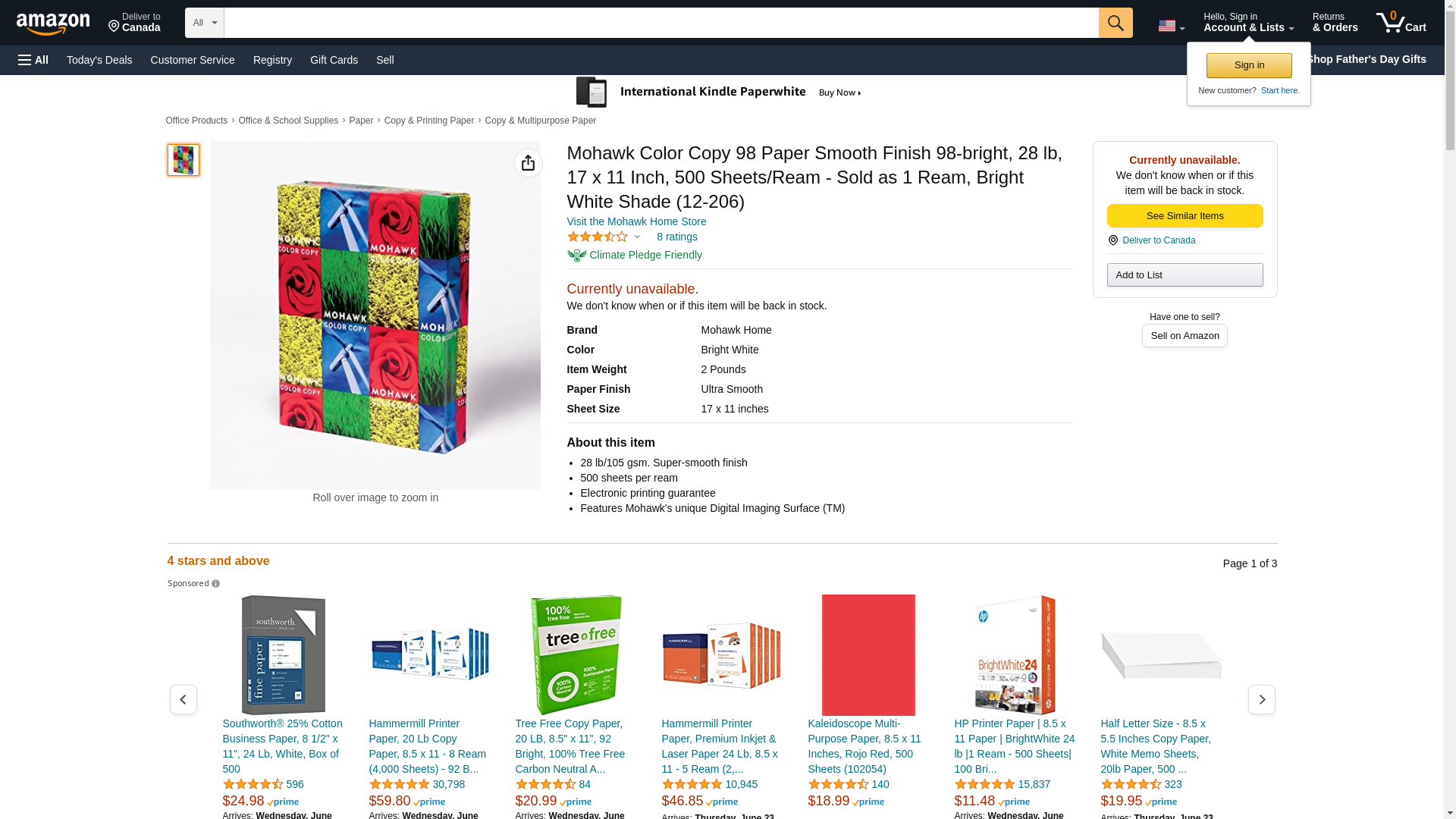Viewport: 1456px width, 819px height.
Task: Open Visit the Mohawk Home Store link
Action: [x=636, y=221]
